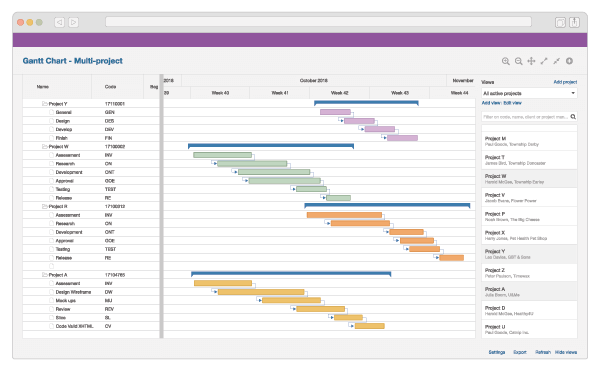Image resolution: width=600 pixels, height=371 pixels.
Task: Click the zoom out magnifier icon
Action: tap(518, 61)
